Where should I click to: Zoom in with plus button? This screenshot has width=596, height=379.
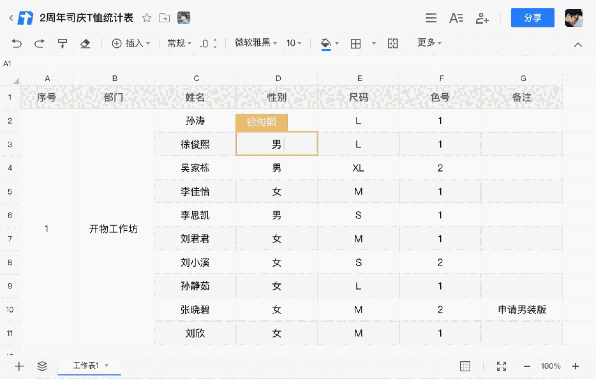tap(575, 366)
